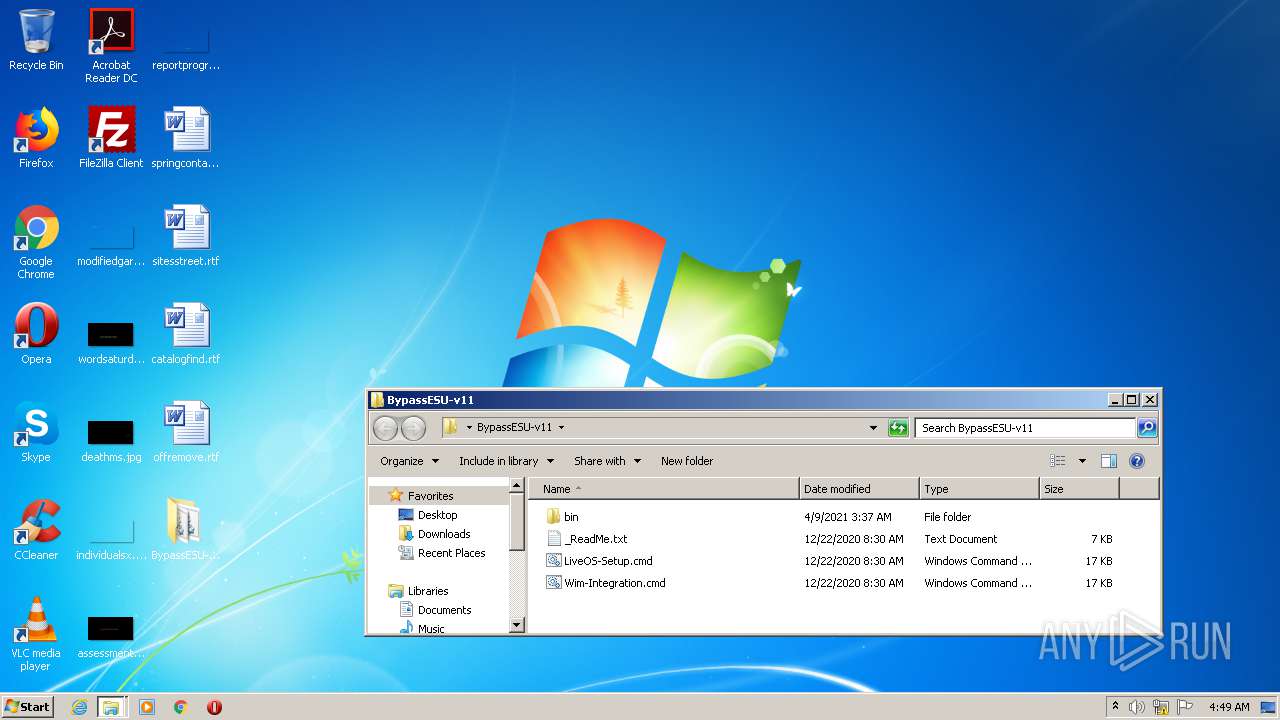Open view options dropdown arrow
The height and width of the screenshot is (720, 1280).
1082,461
